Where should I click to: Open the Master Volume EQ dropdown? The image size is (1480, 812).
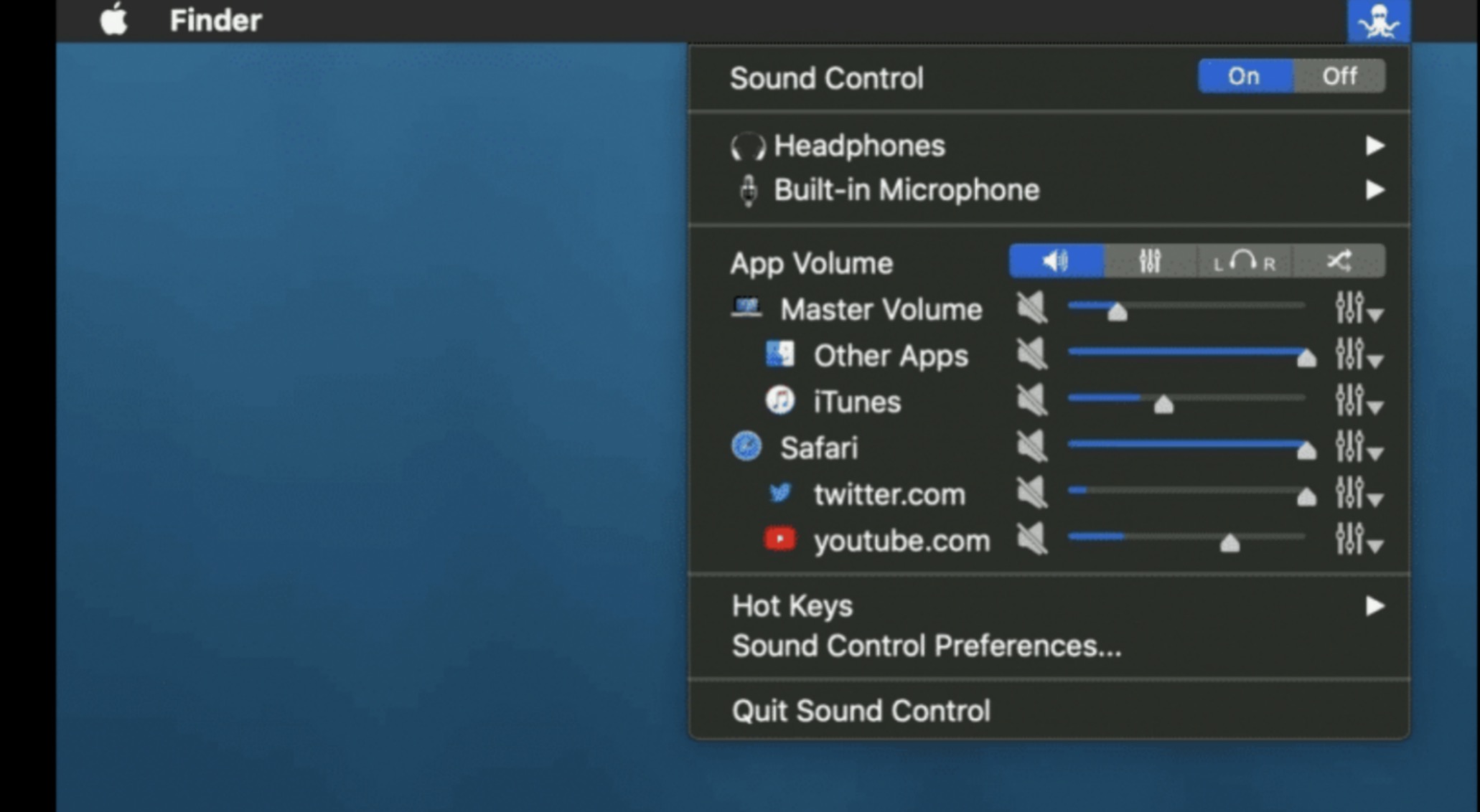click(x=1359, y=308)
